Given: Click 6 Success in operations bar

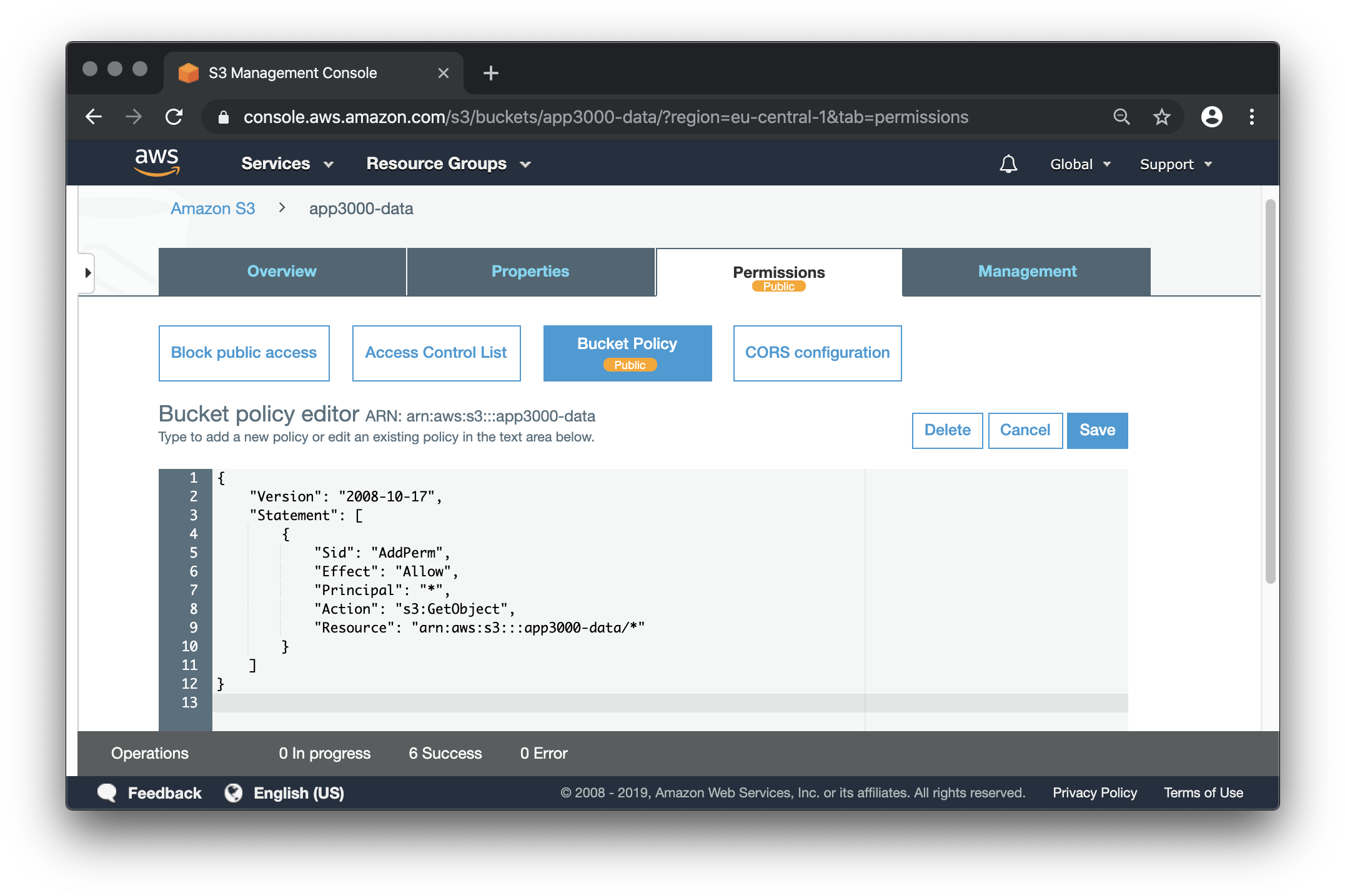Looking at the screenshot, I should click(x=445, y=753).
